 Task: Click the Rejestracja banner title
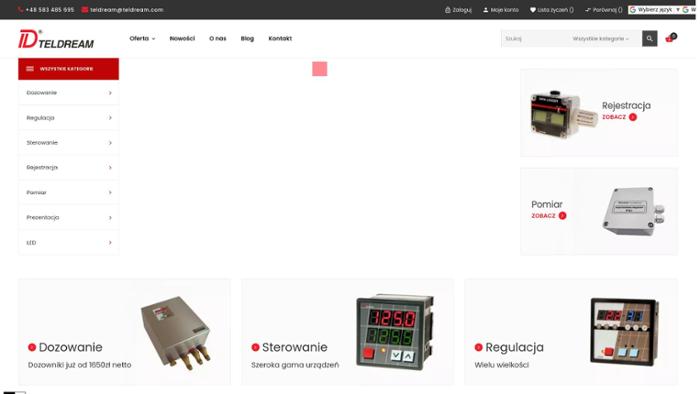point(626,106)
